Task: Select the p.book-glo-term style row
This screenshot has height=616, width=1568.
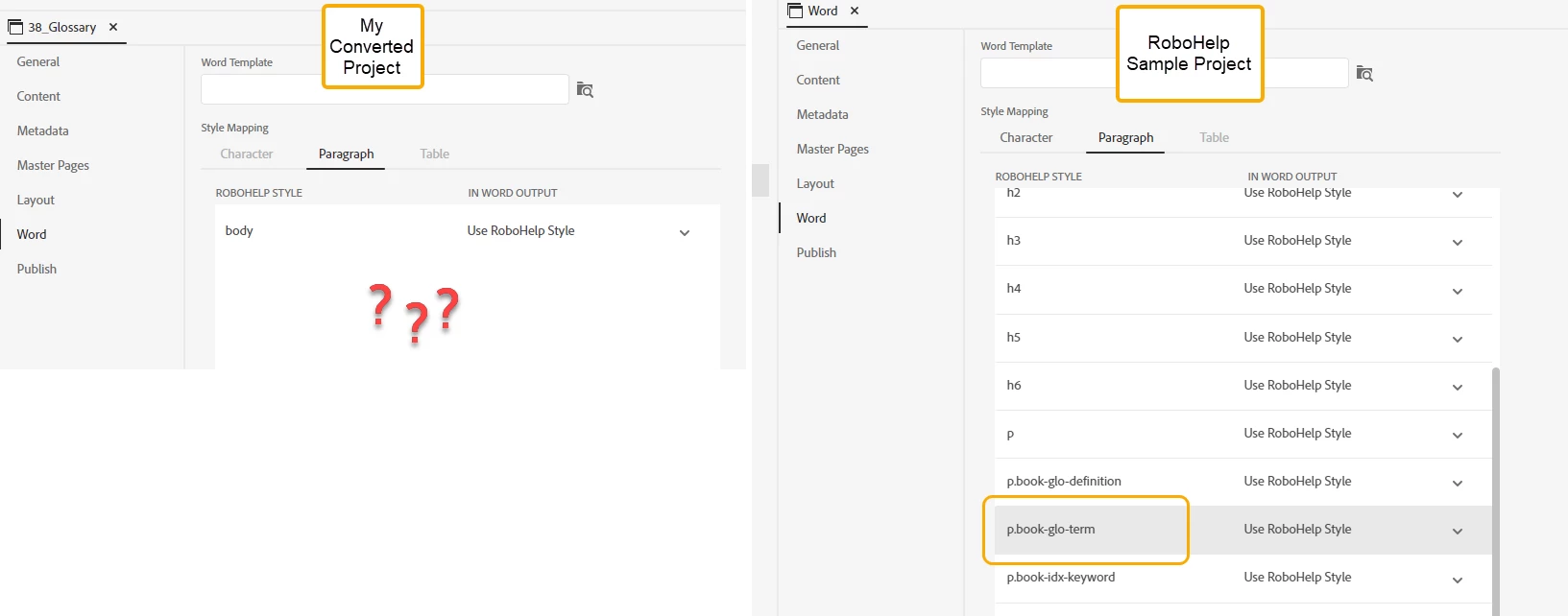Action: (x=1243, y=530)
